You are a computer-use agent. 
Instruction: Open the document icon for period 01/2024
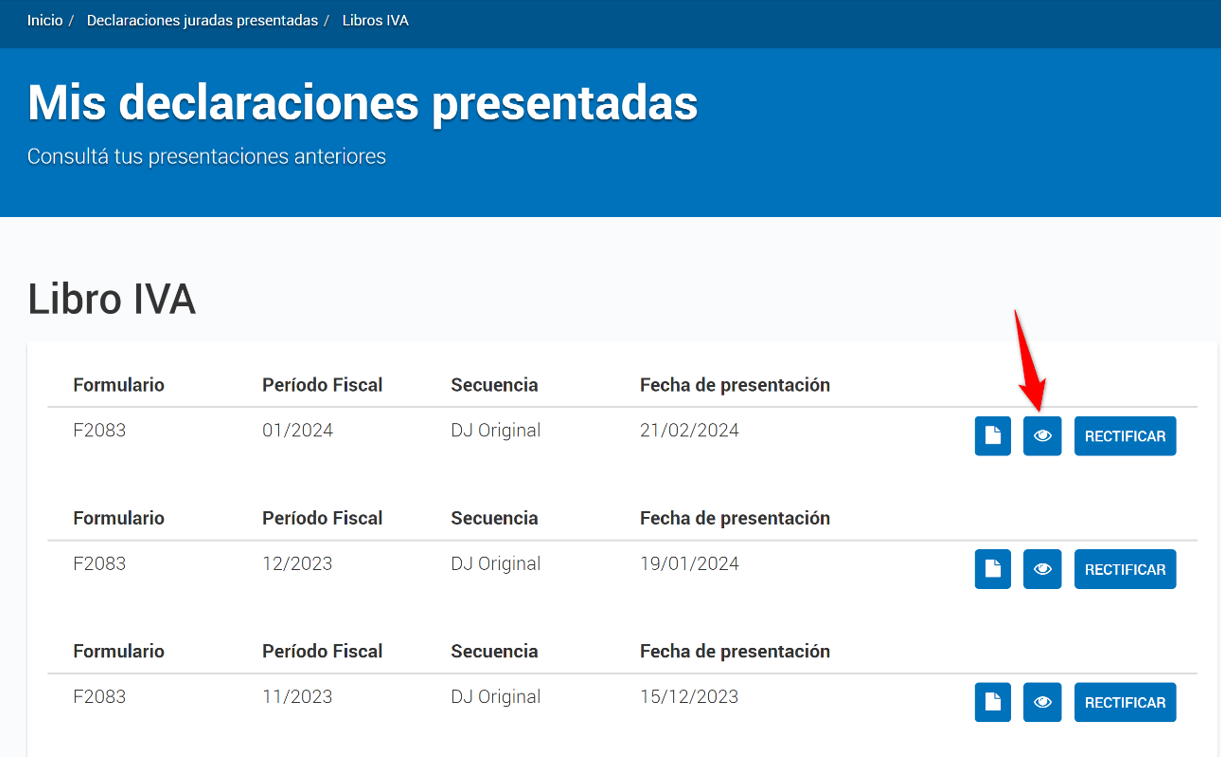(x=992, y=436)
